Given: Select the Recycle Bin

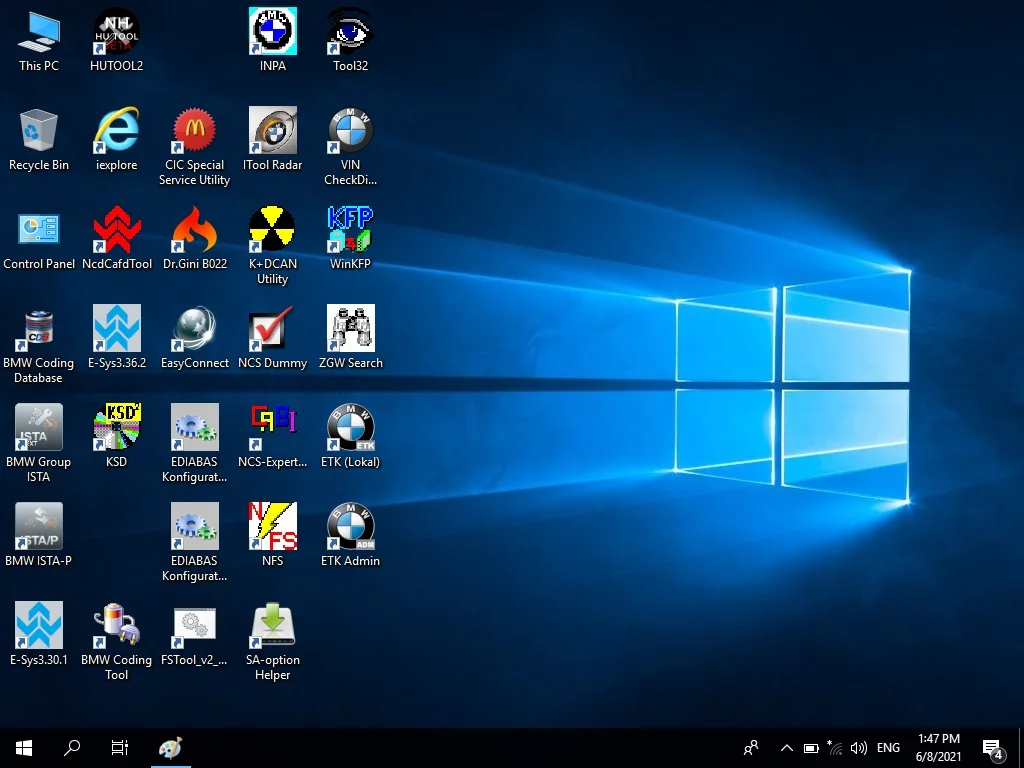Looking at the screenshot, I should 39,131.
